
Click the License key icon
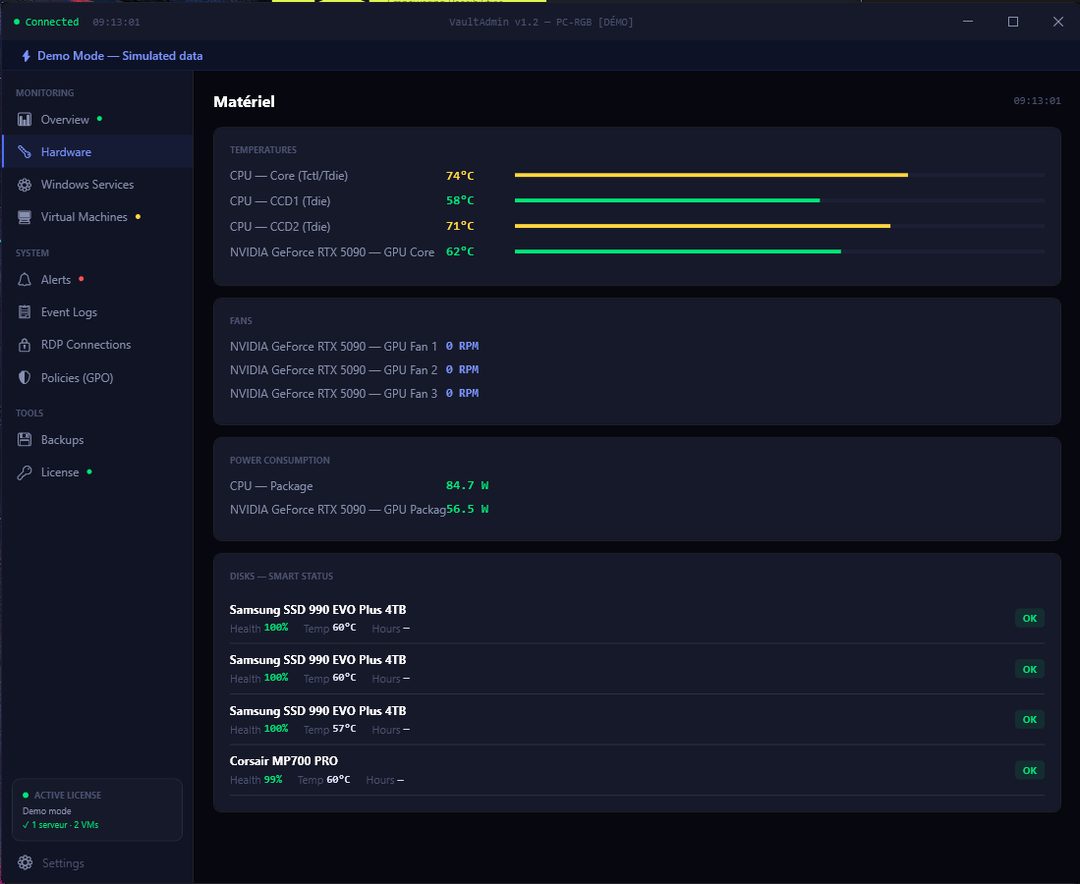(x=25, y=473)
